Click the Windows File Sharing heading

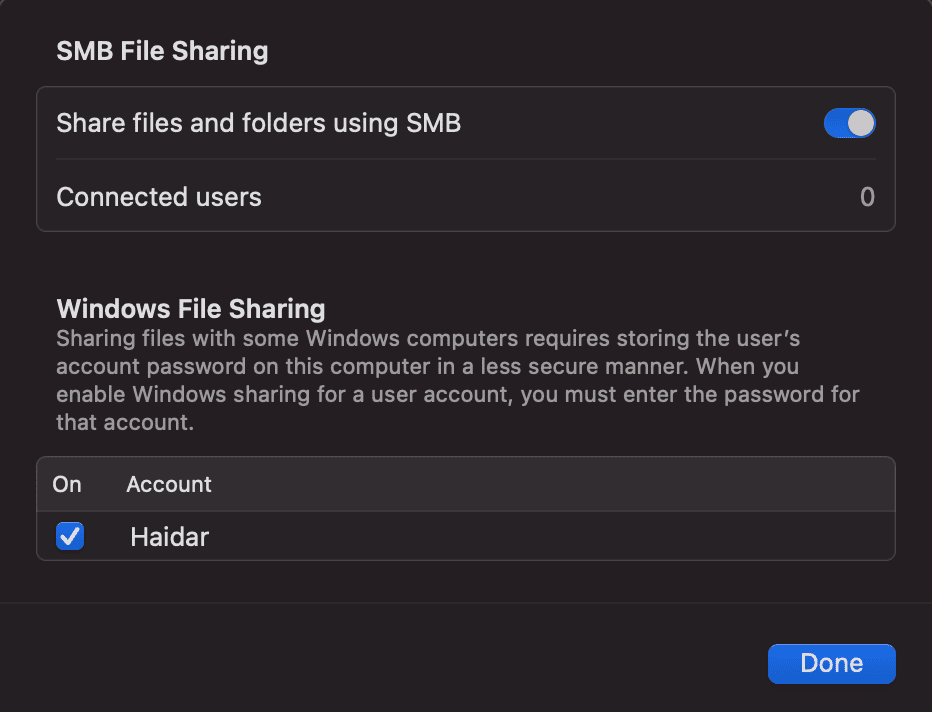click(191, 308)
